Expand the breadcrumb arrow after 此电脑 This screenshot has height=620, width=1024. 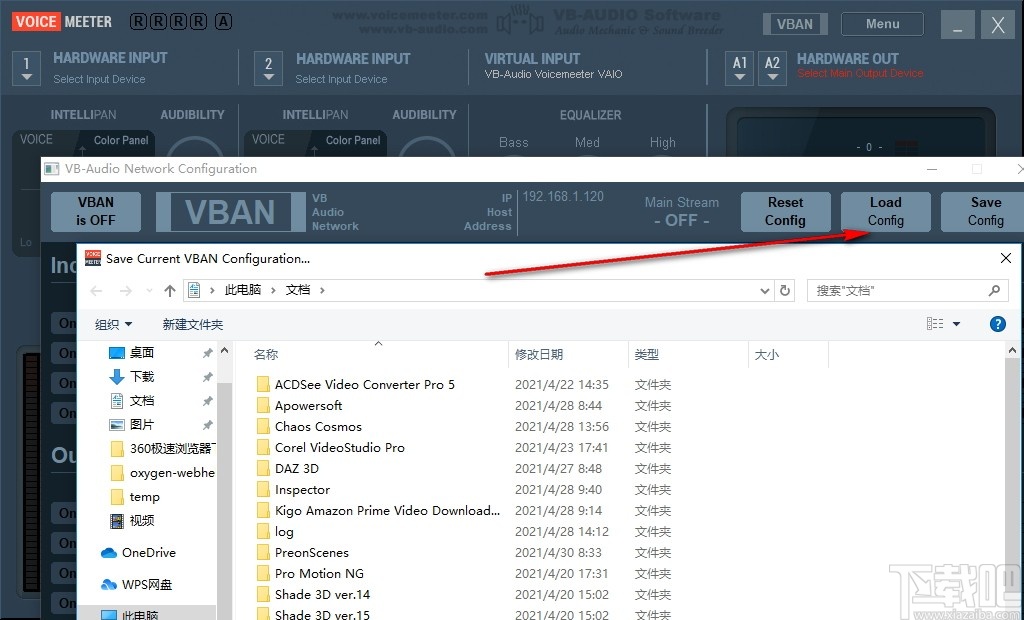(x=272, y=290)
